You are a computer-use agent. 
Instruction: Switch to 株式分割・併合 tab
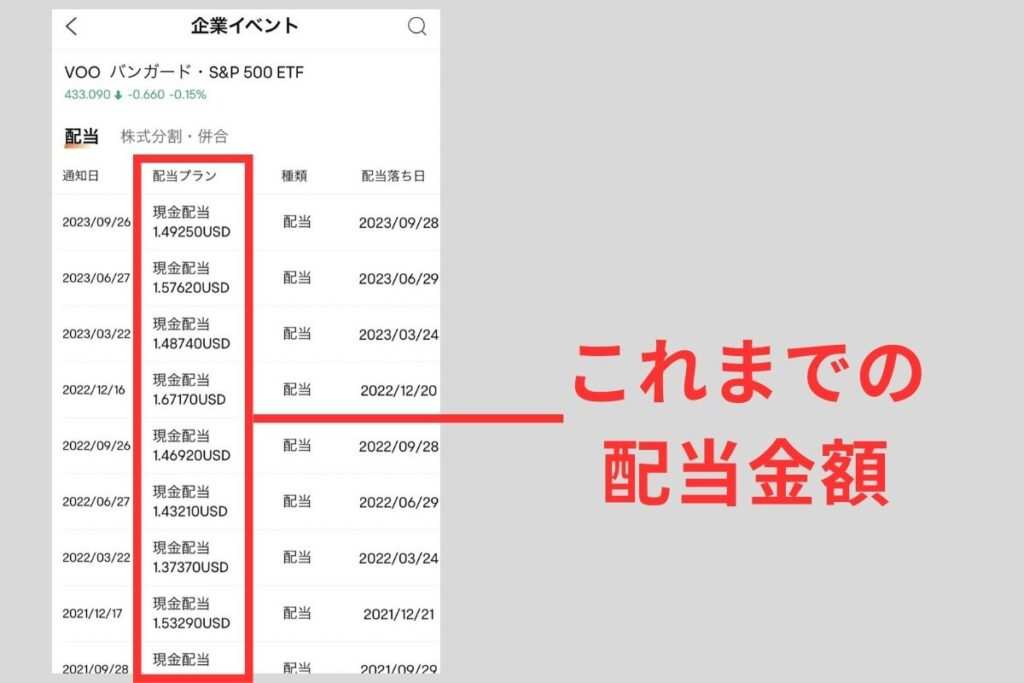[x=174, y=136]
